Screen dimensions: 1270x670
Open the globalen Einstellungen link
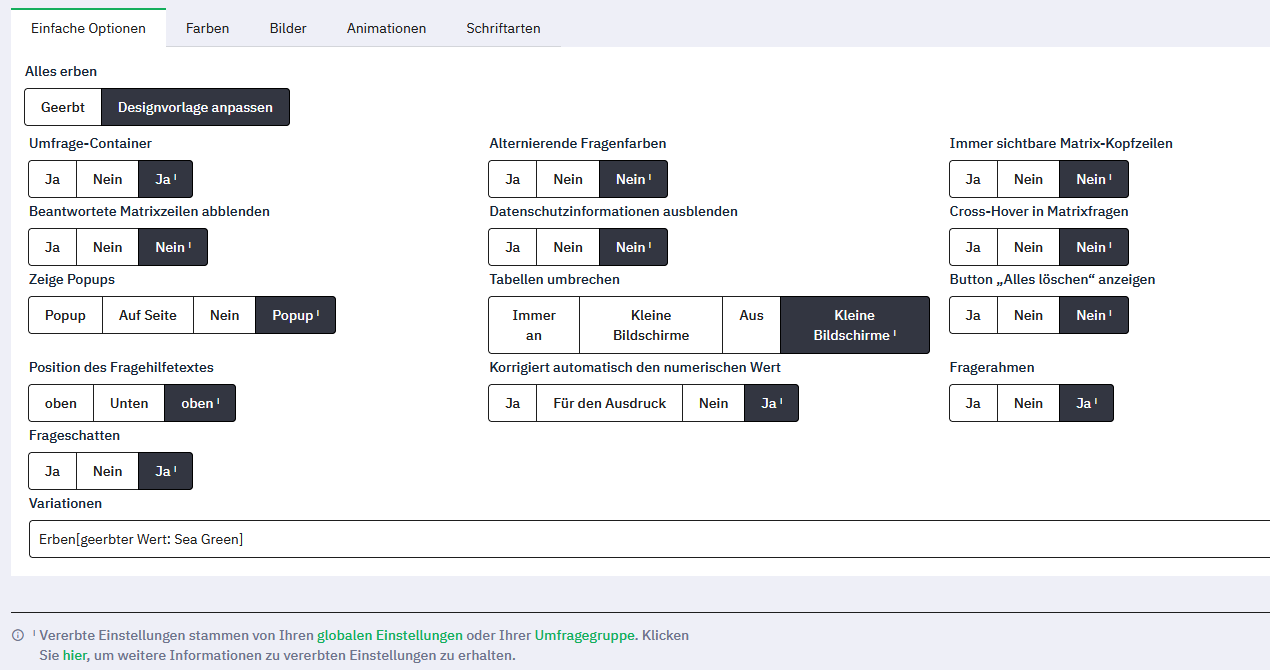click(389, 635)
